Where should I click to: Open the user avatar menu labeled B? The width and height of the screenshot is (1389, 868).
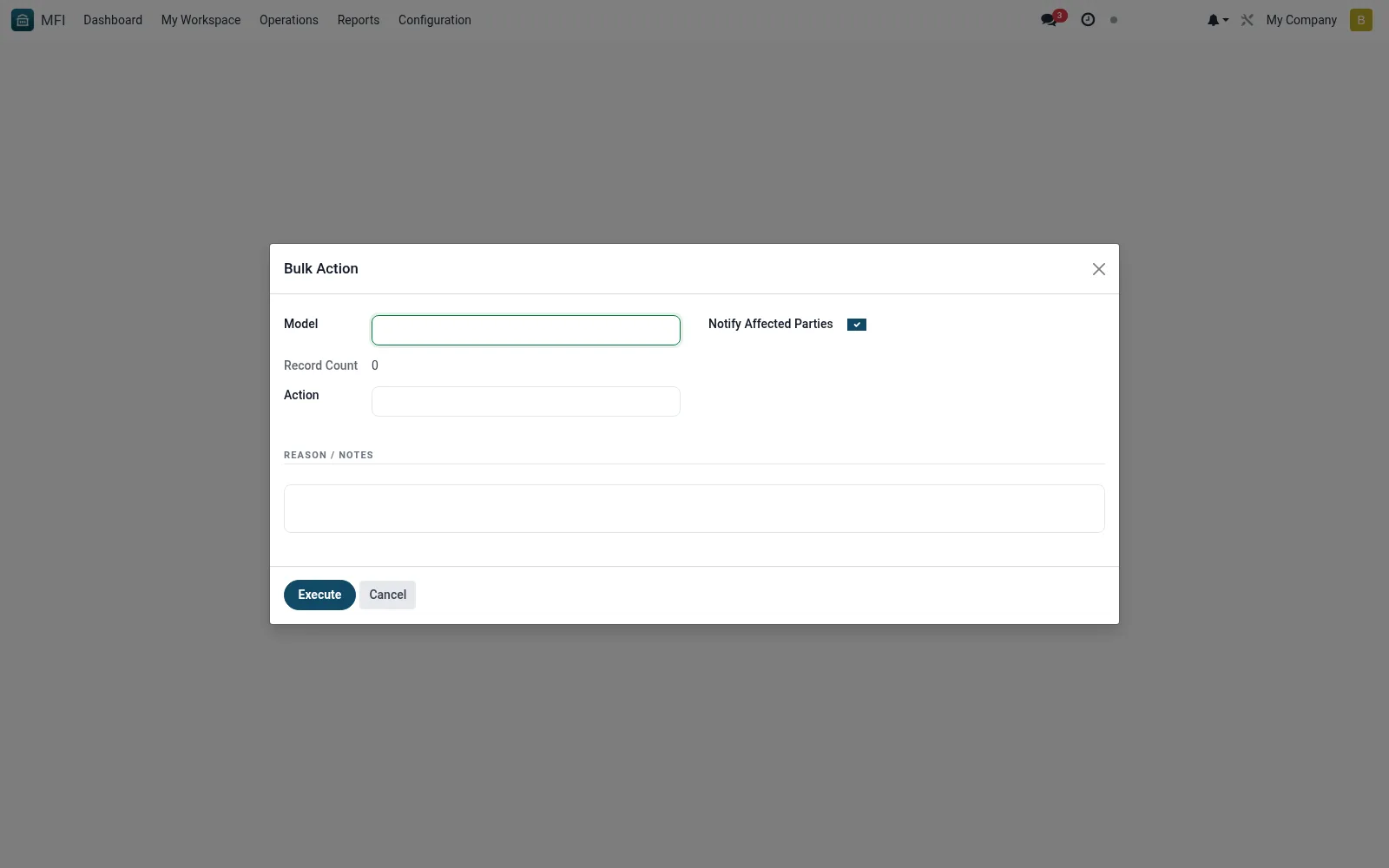click(1361, 20)
